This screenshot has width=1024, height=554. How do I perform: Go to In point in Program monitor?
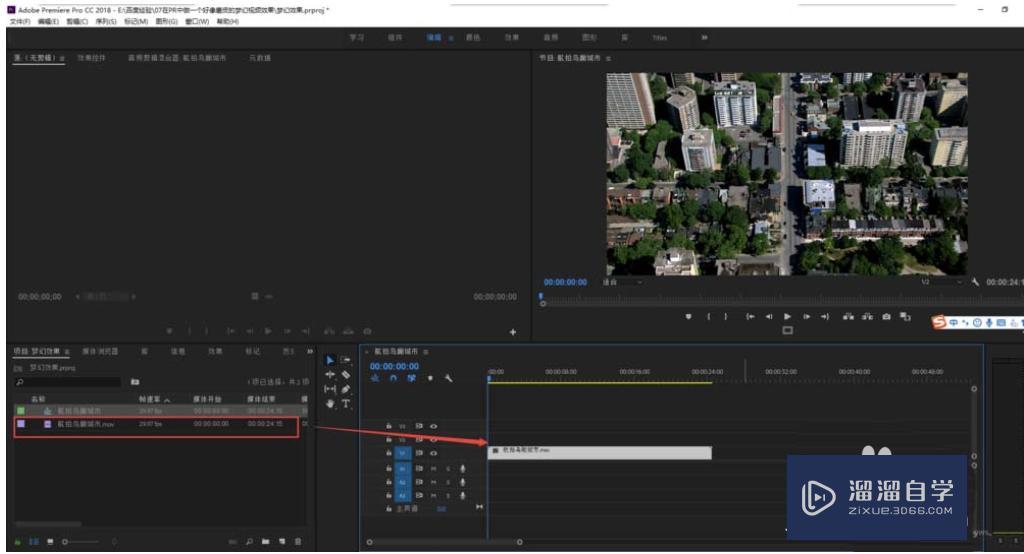[750, 316]
